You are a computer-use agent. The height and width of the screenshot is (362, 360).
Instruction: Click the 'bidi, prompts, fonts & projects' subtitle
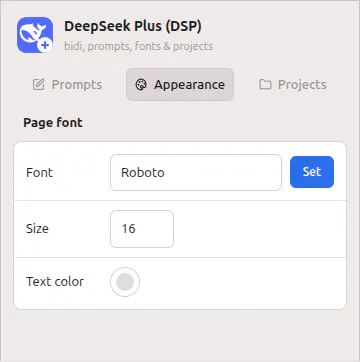[138, 46]
